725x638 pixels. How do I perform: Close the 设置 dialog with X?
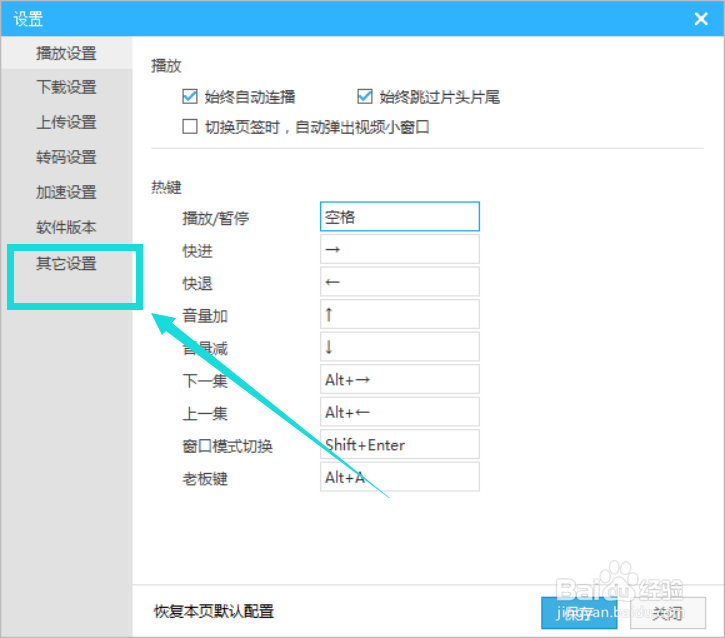[x=701, y=19]
